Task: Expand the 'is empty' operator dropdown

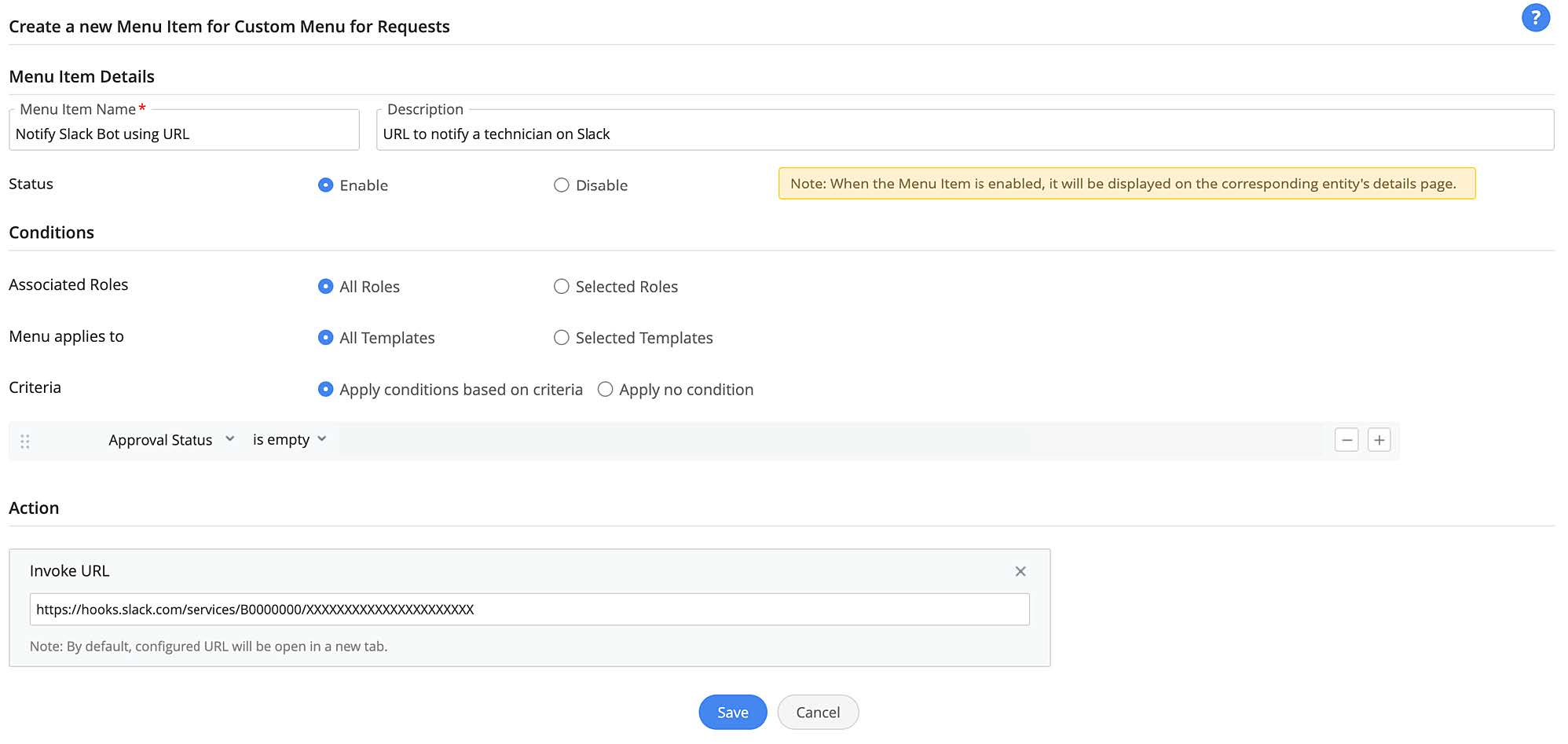Action: [289, 440]
